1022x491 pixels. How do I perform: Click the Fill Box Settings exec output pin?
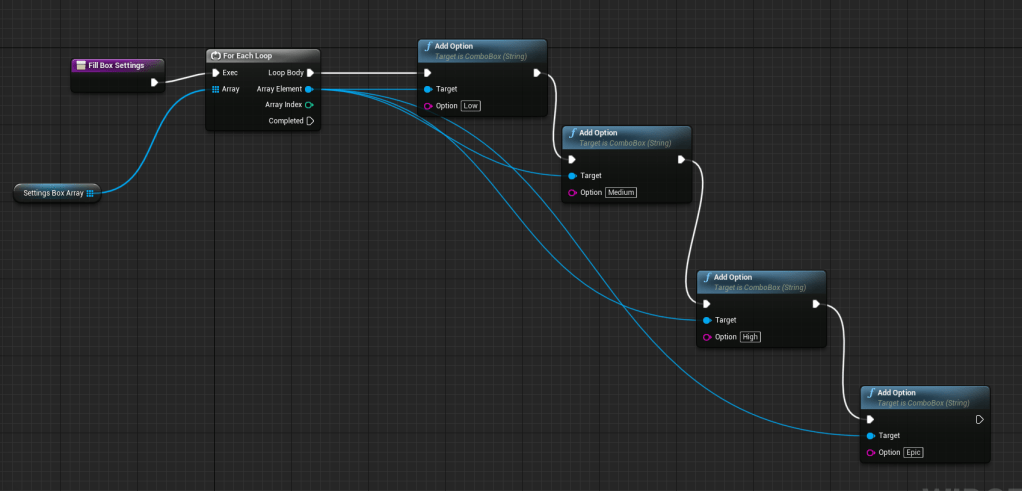[x=154, y=82]
